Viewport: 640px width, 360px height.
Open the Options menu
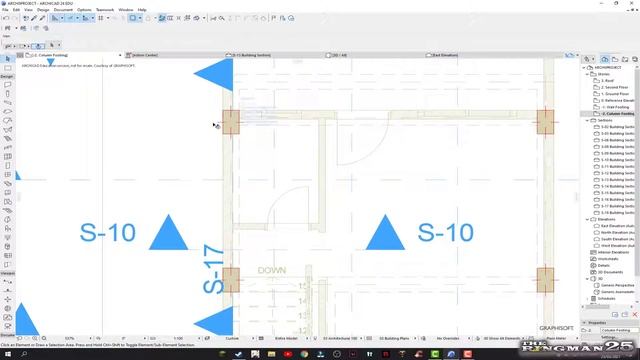(x=84, y=10)
